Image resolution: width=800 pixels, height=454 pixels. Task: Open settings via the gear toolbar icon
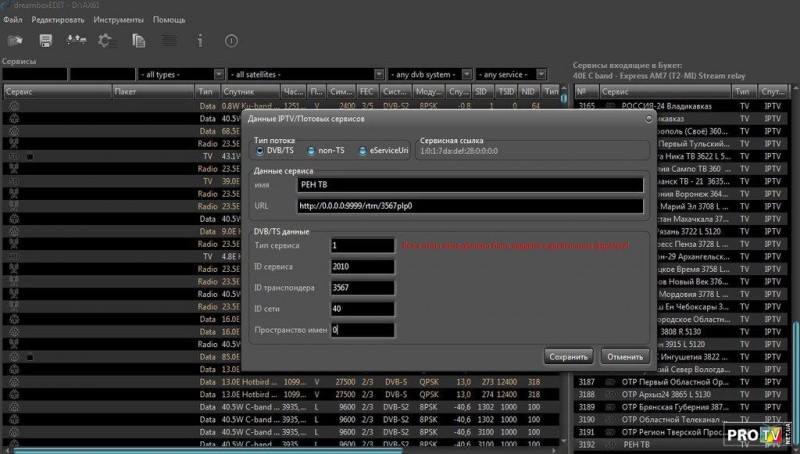pyautogui.click(x=105, y=41)
